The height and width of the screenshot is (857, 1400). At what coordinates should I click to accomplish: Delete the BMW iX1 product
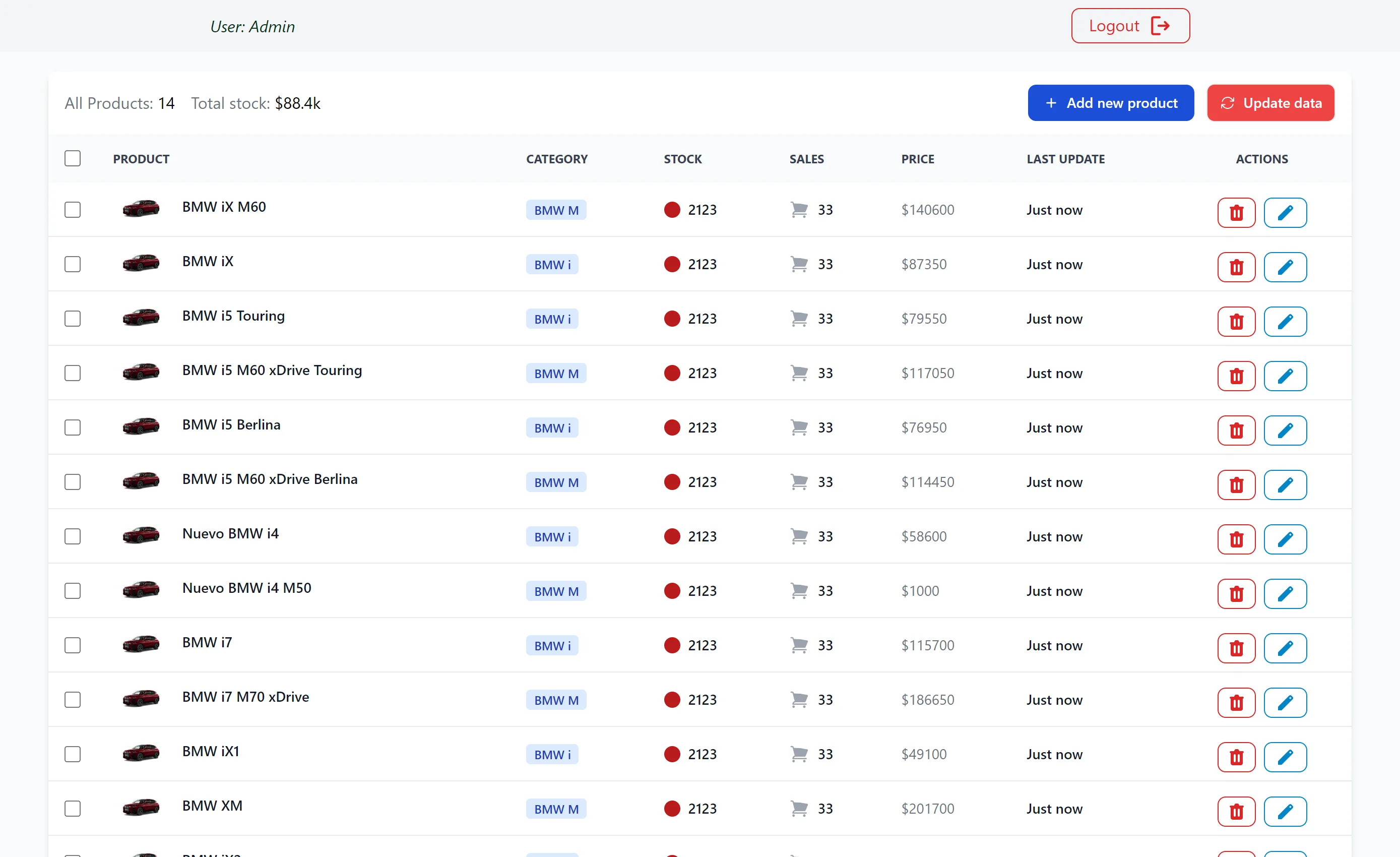click(1236, 758)
